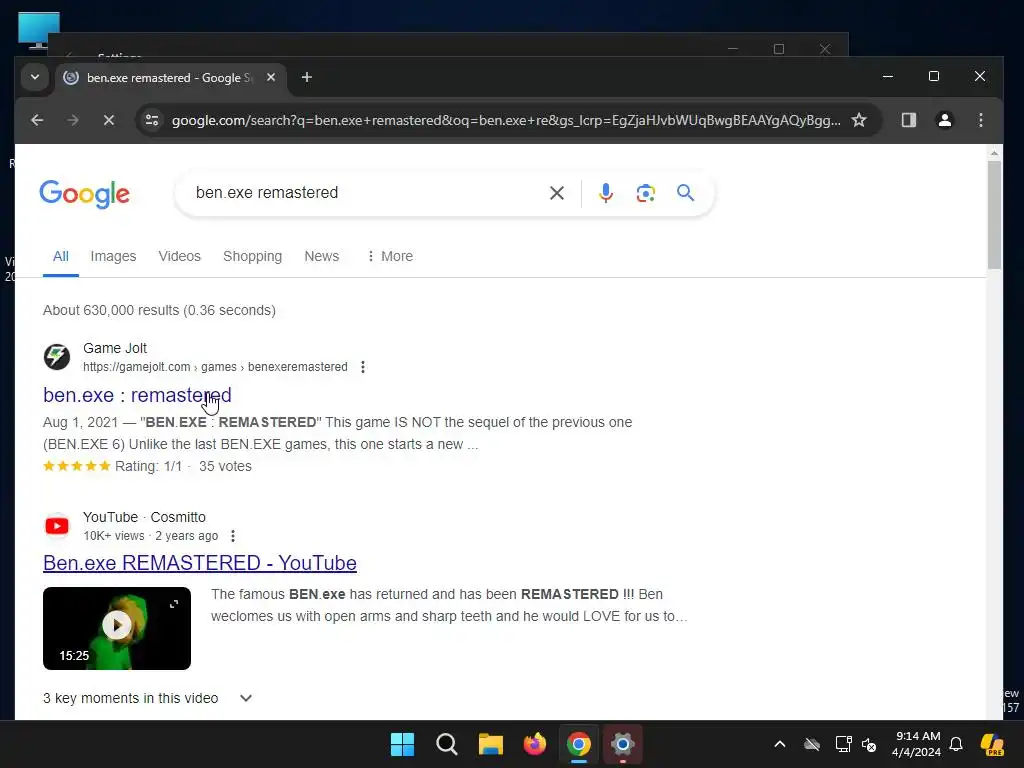Click the Chrome taskbar icon
The width and height of the screenshot is (1024, 768).
pos(579,744)
